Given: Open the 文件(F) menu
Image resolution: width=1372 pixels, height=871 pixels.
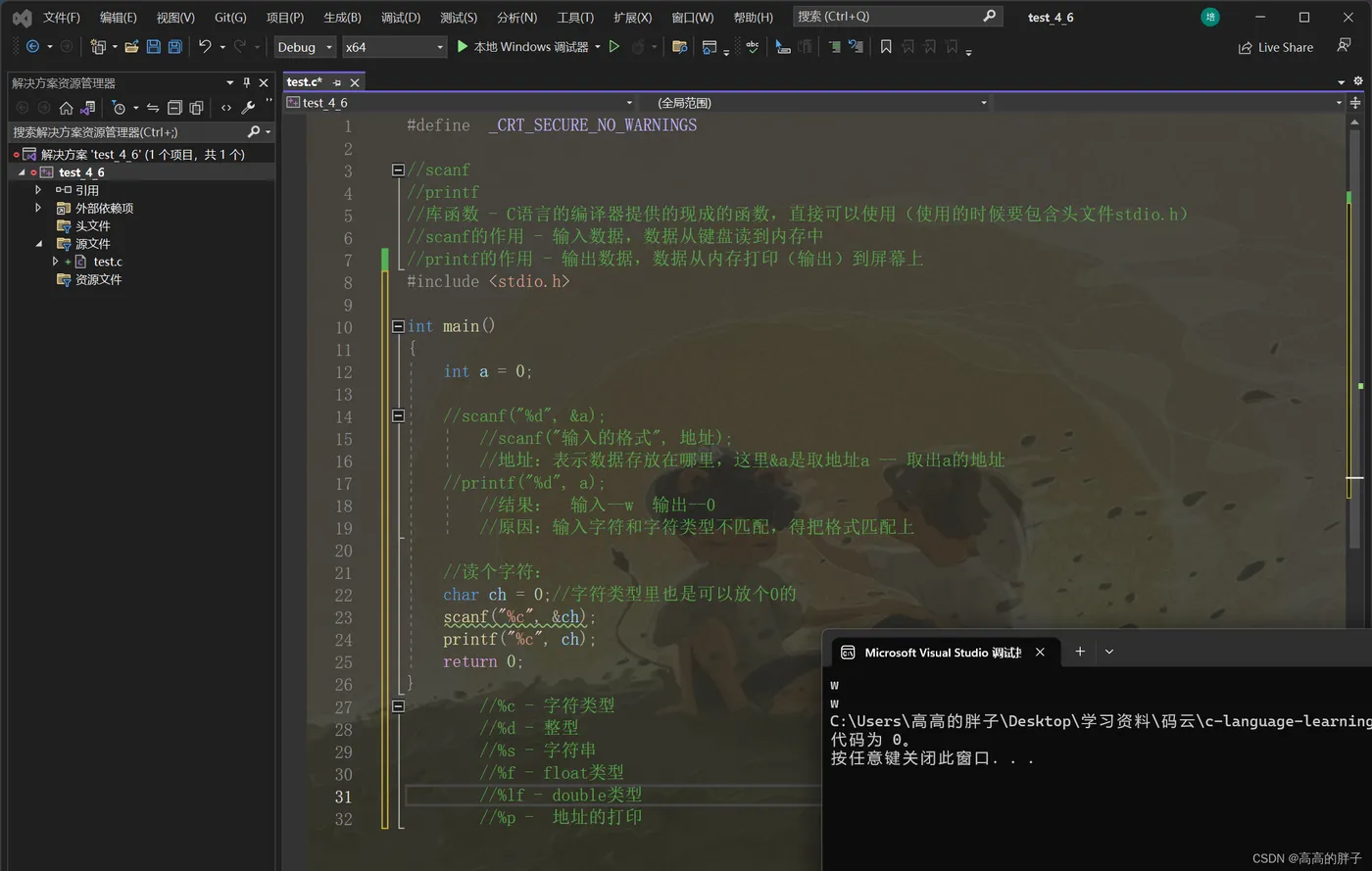Looking at the screenshot, I should tap(62, 17).
